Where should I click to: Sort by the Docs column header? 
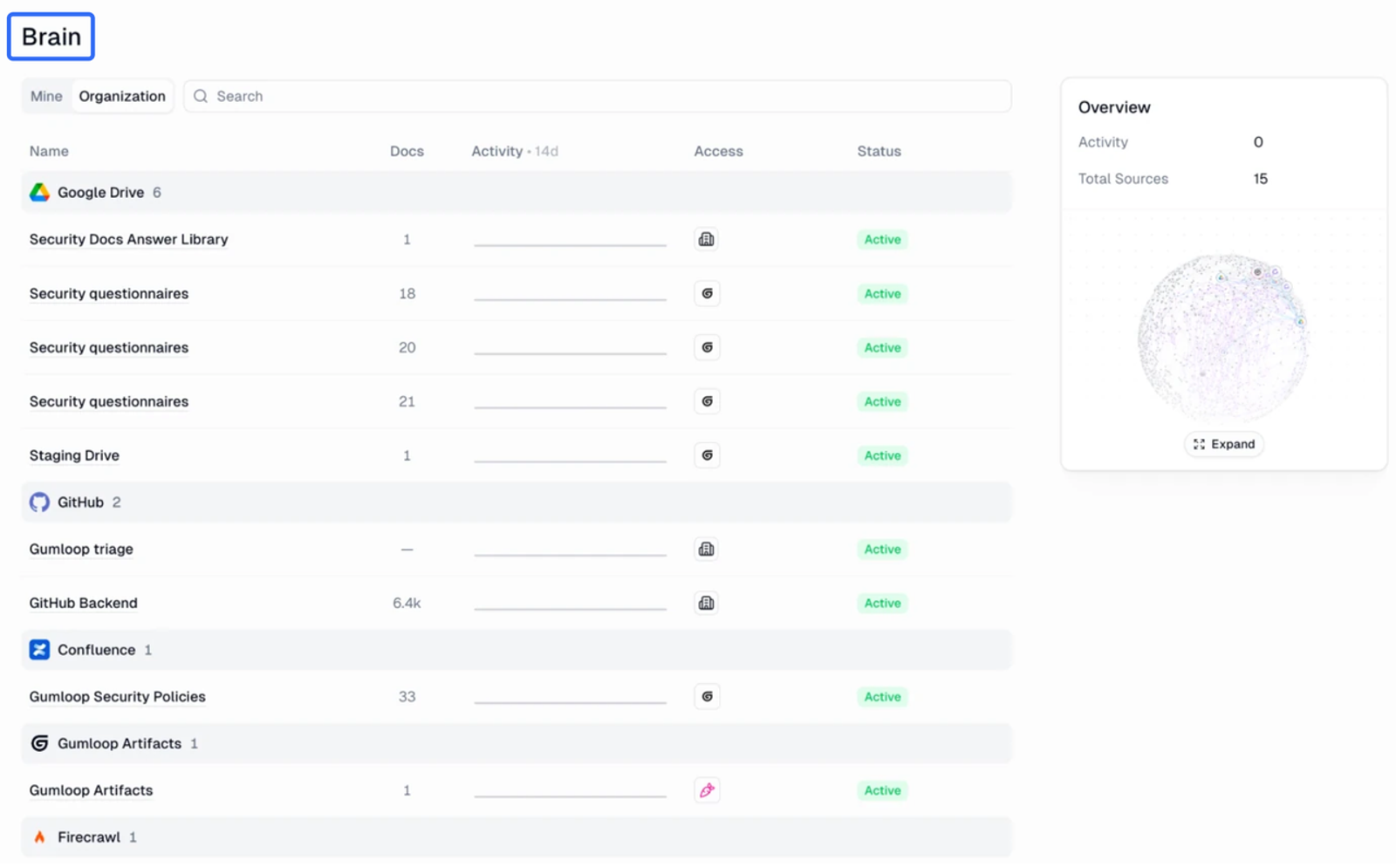(x=407, y=151)
